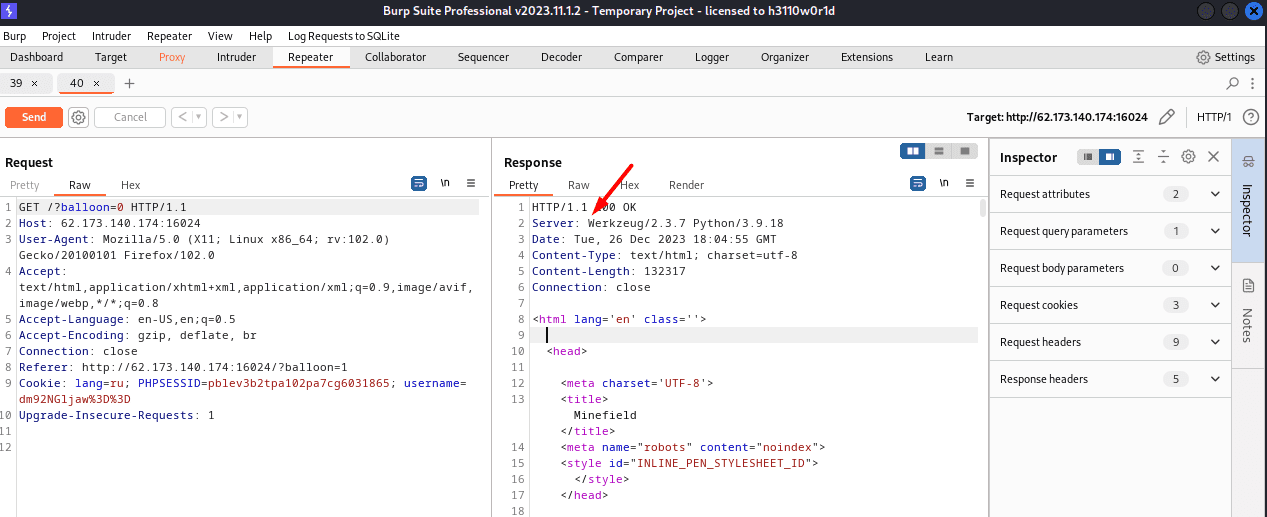
Task: Toggle non-printable characters in the Request pane
Action: click(445, 184)
